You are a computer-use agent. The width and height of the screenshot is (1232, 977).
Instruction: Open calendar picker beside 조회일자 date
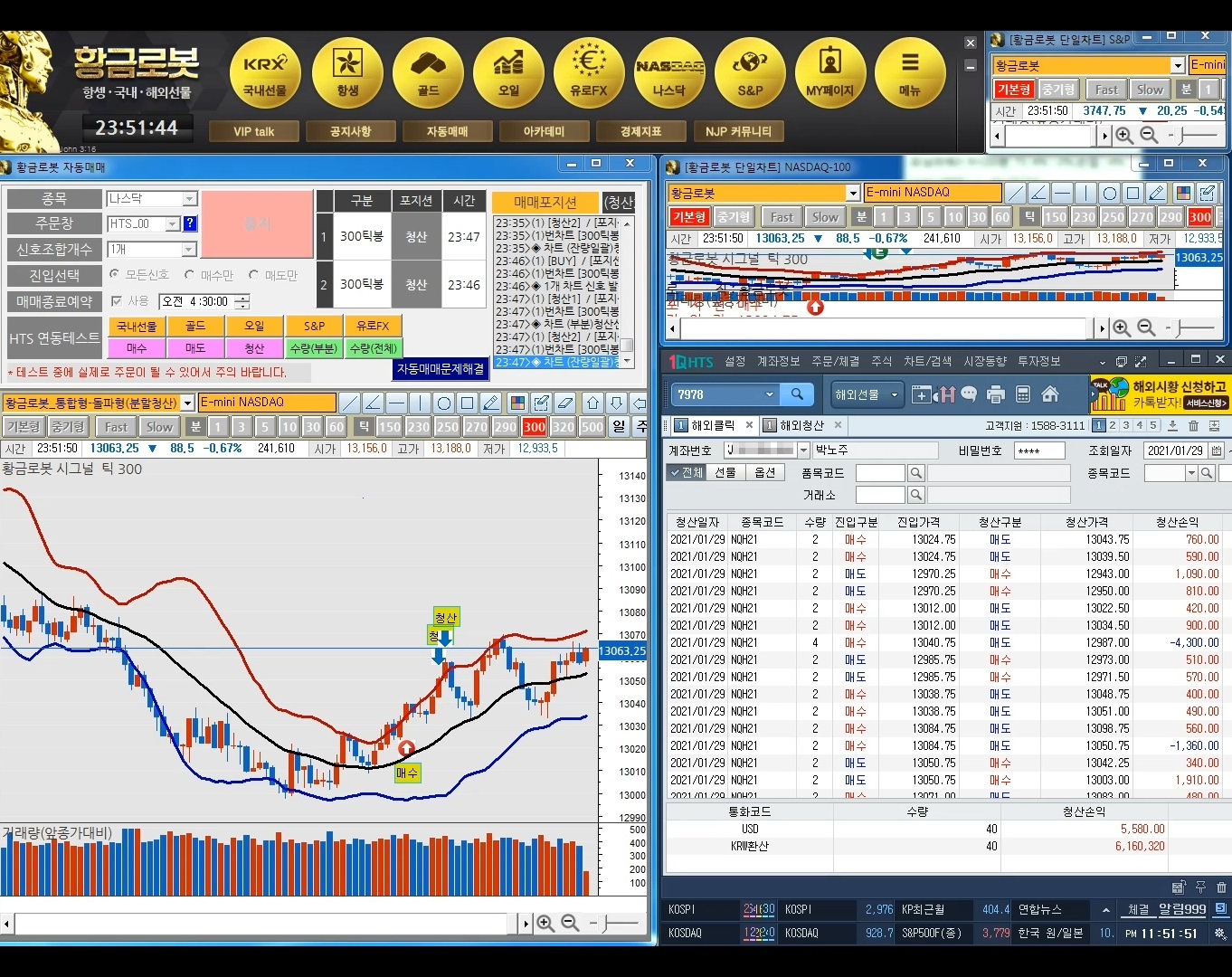pos(1217,451)
